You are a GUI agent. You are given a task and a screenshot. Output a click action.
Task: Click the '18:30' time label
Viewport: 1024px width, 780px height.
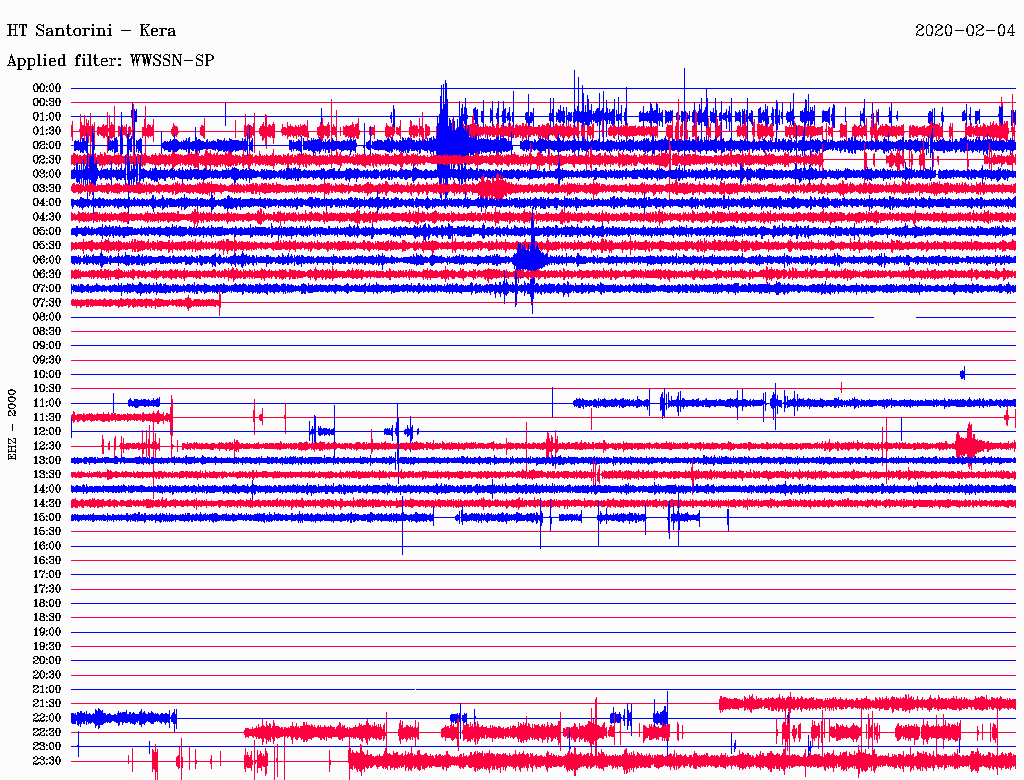coord(47,617)
